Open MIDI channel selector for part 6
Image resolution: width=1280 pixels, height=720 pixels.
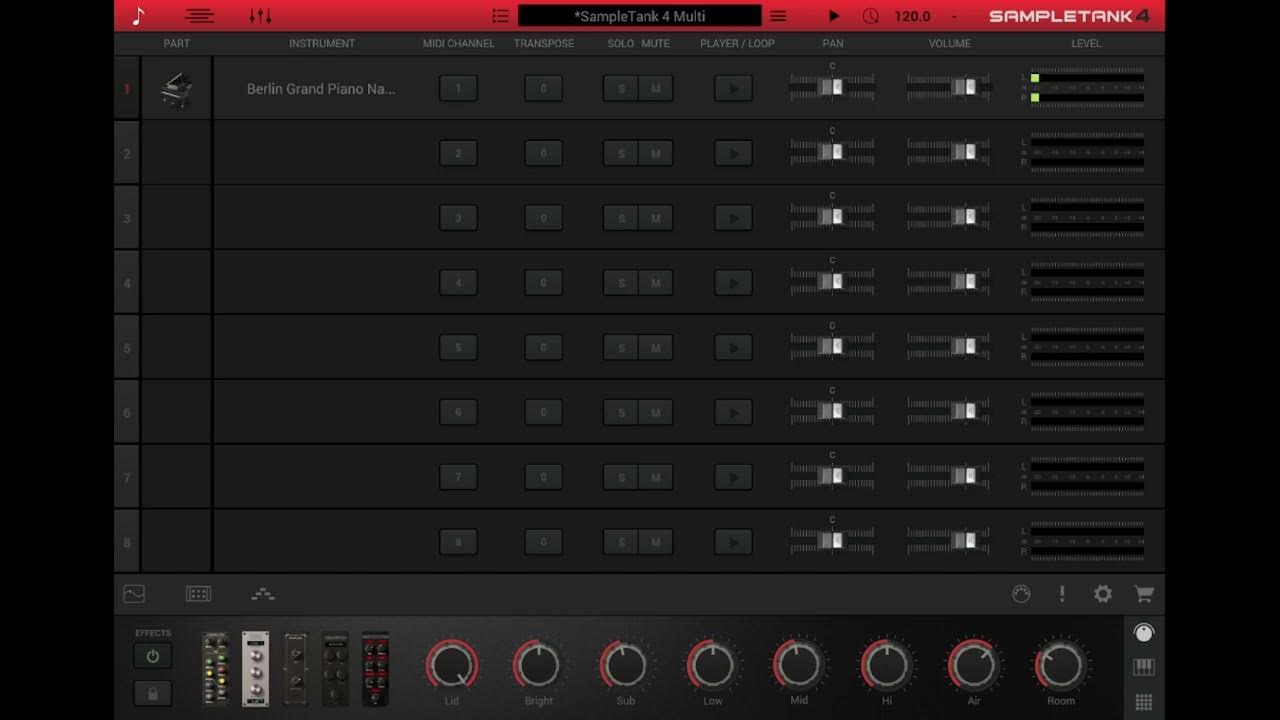(458, 412)
